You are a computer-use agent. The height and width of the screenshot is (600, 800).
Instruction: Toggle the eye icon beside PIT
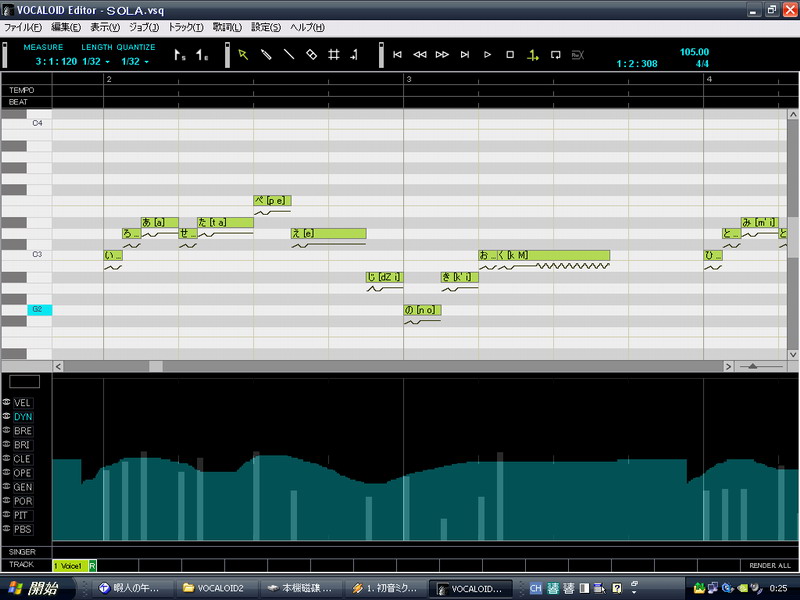tap(7, 514)
